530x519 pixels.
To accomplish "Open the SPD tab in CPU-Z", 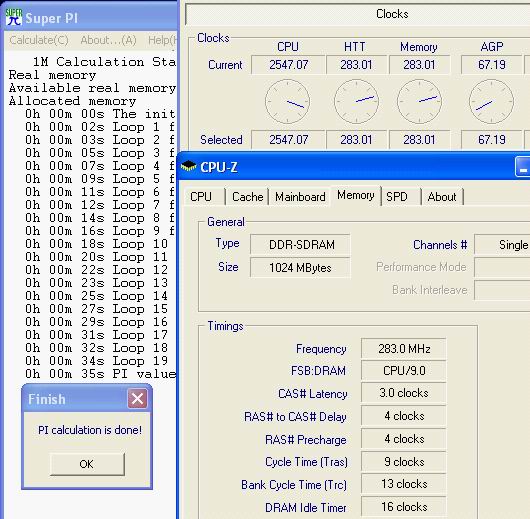I will pos(402,196).
